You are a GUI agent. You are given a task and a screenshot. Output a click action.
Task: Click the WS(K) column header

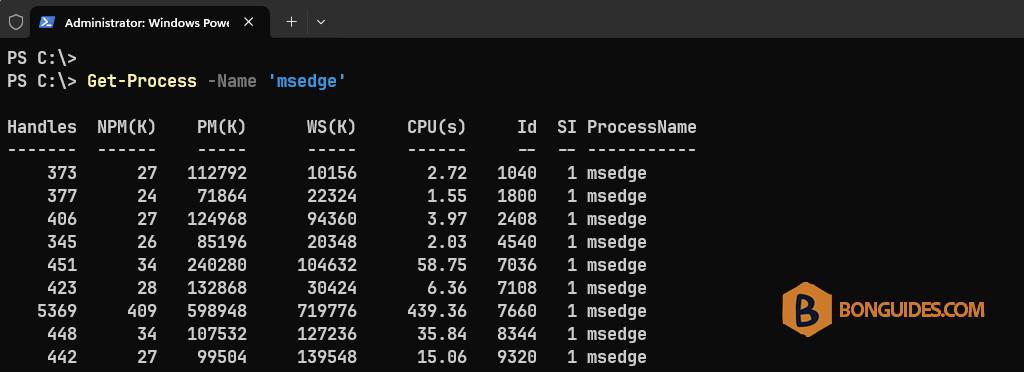click(x=332, y=127)
